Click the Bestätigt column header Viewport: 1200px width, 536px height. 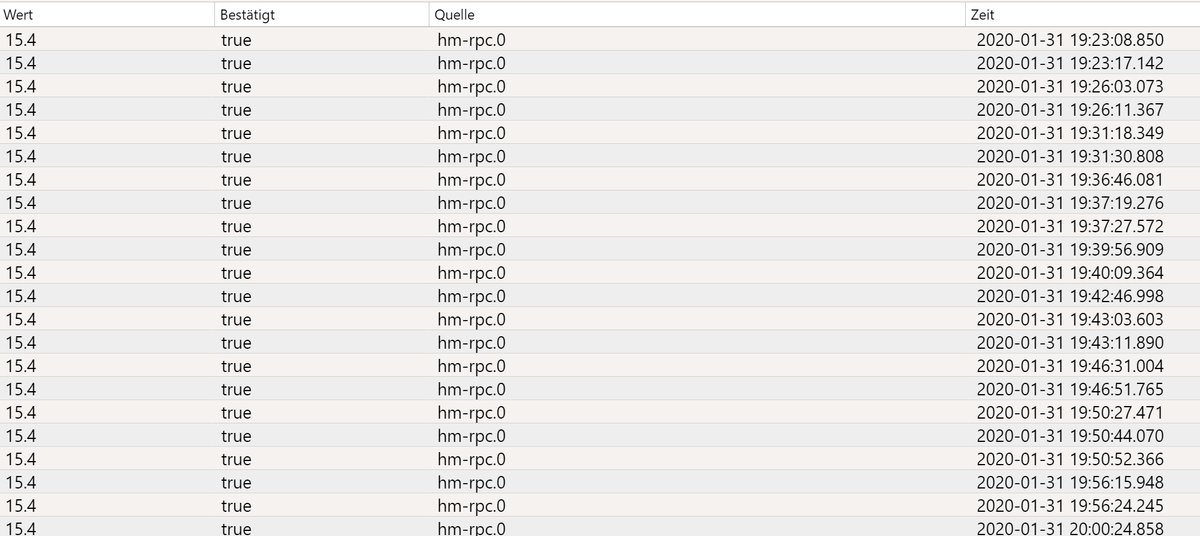click(321, 15)
